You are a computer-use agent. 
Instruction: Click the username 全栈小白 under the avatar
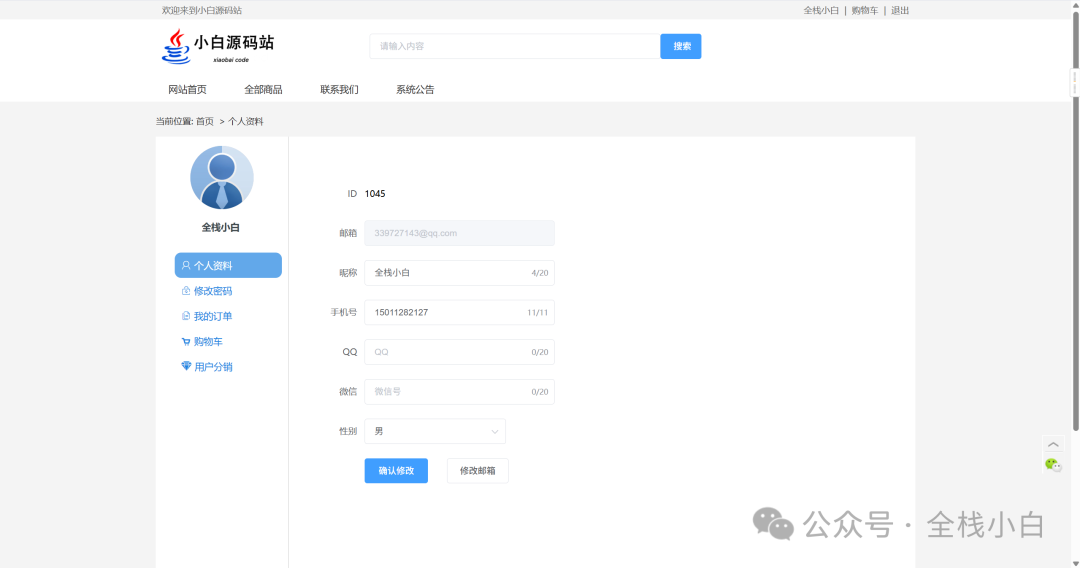(220, 227)
